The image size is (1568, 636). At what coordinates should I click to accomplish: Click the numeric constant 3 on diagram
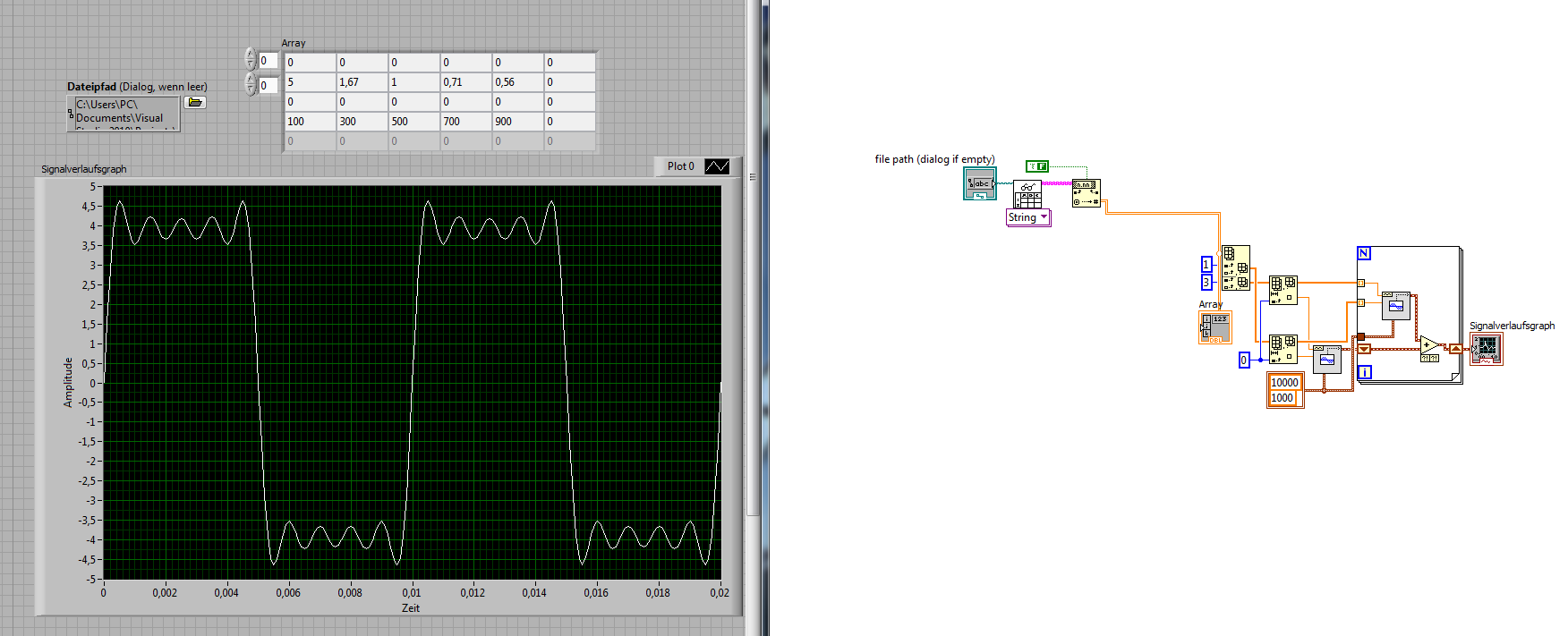tap(1206, 283)
